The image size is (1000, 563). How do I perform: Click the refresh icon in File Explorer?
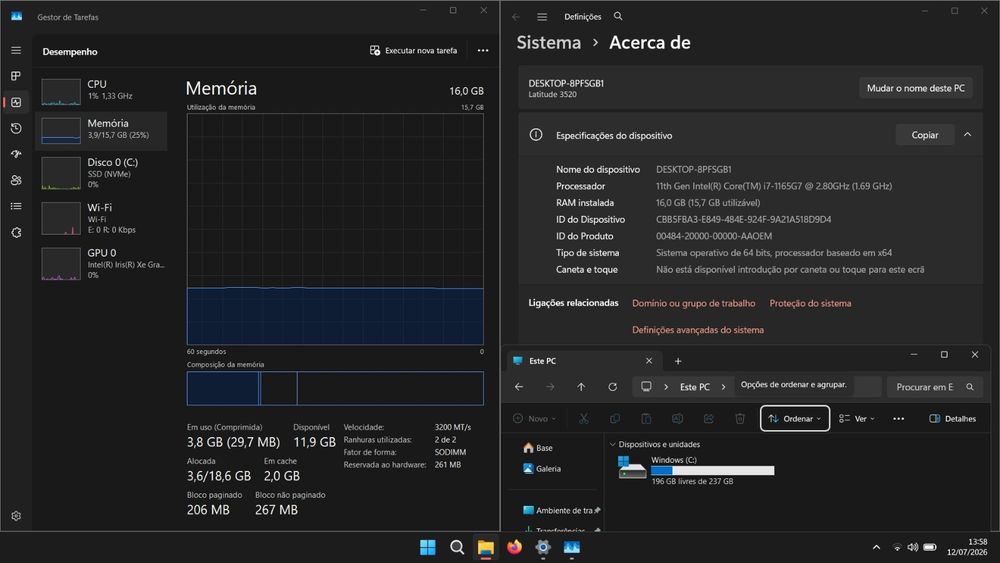pos(612,387)
